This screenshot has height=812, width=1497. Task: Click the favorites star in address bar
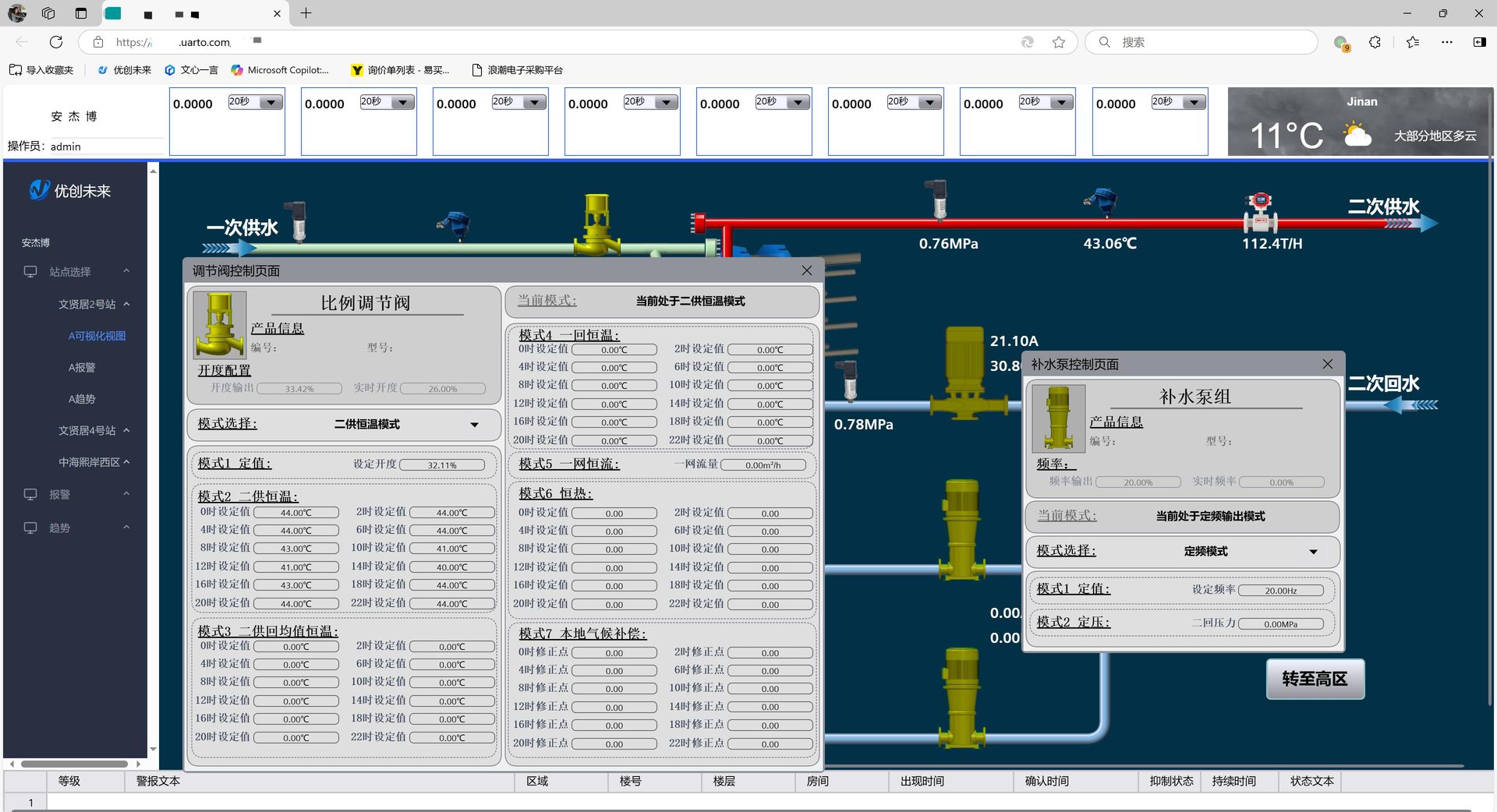(1058, 42)
